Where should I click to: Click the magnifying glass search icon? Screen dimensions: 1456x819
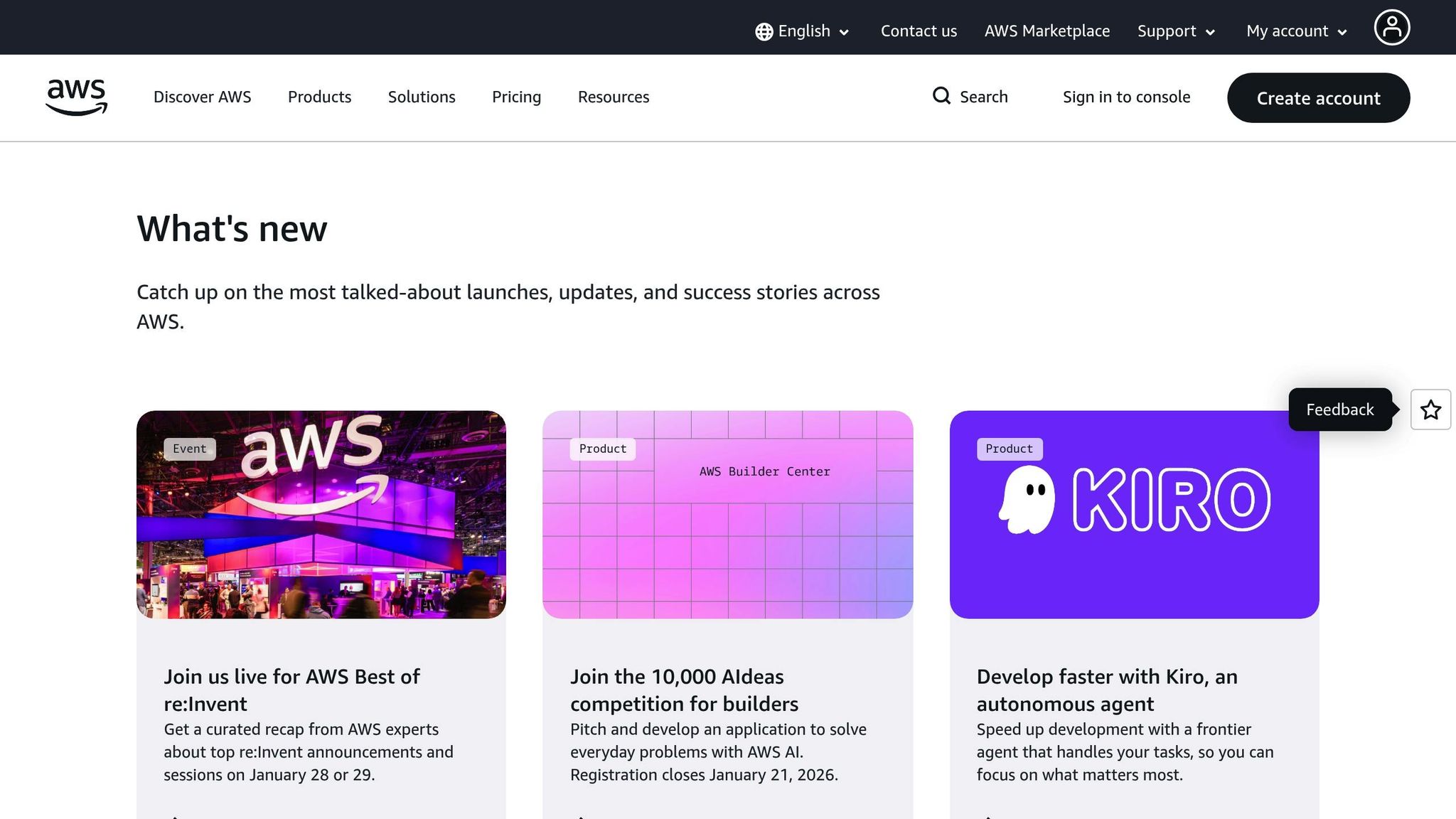coord(941,96)
